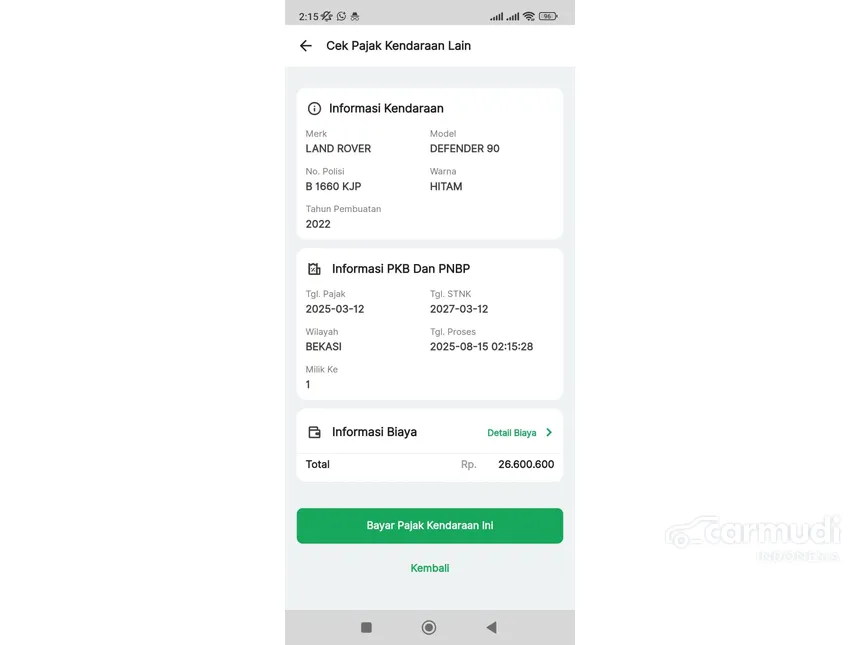Tap the battery indicator in status bar
Image resolution: width=860 pixels, height=645 pixels.
pos(548,16)
